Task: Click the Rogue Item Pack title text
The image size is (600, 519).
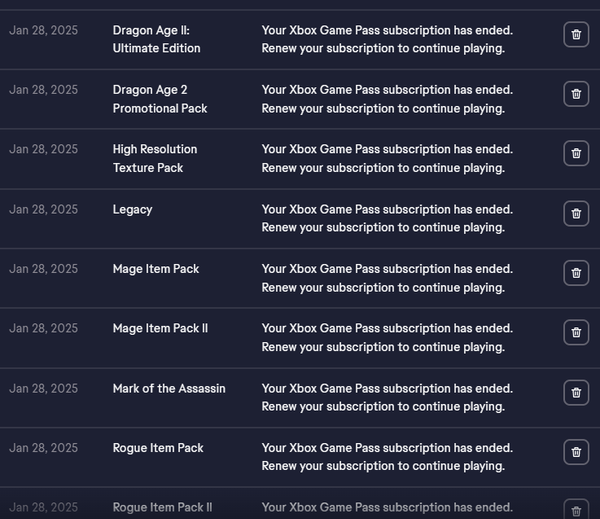Action: pos(158,448)
